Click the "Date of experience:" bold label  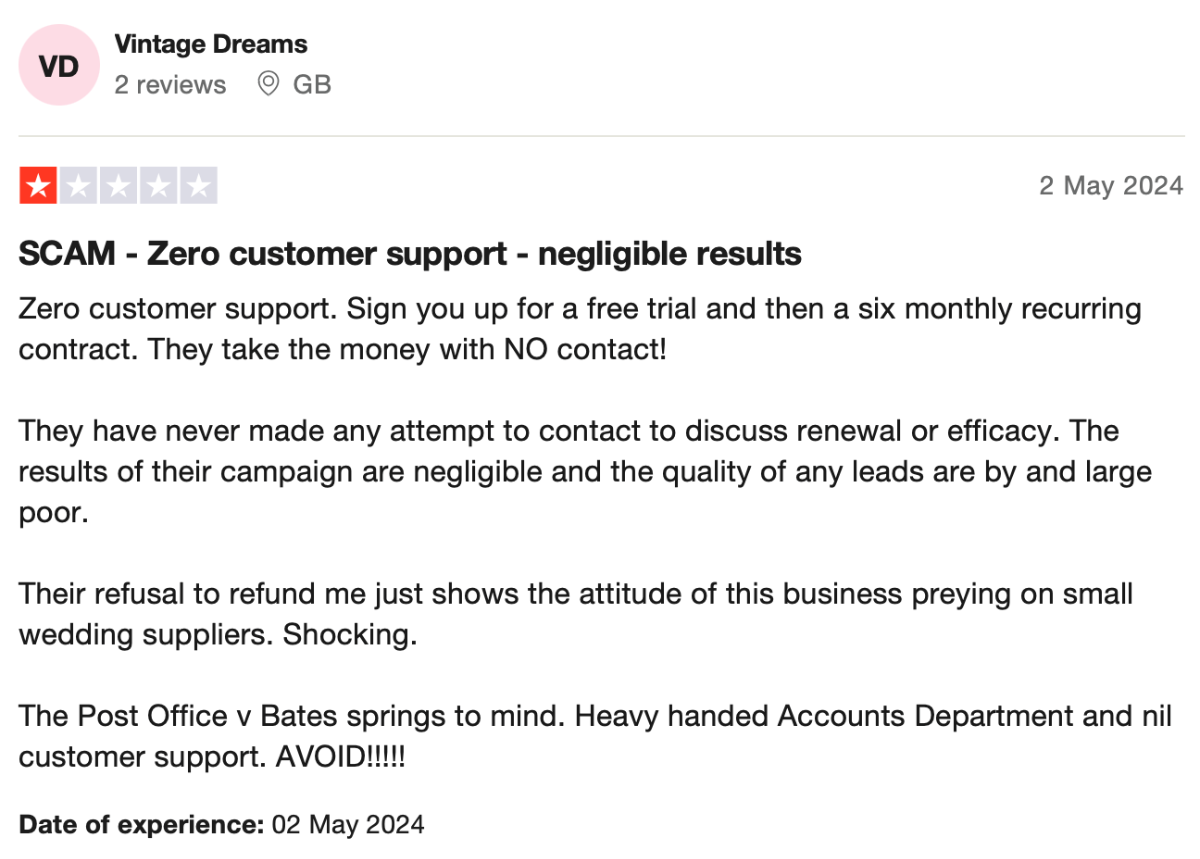coord(141,825)
